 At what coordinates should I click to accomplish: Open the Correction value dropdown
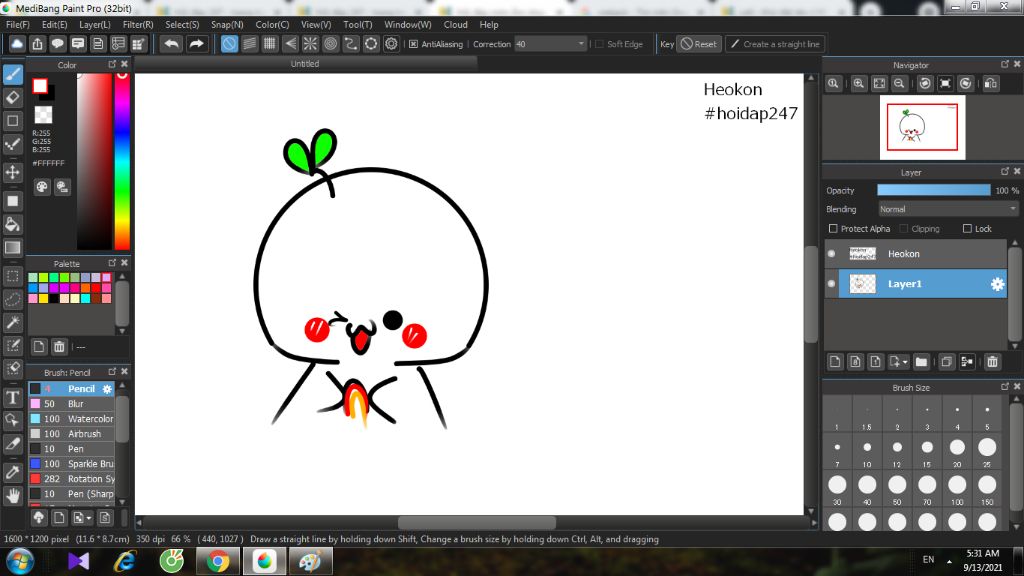(x=581, y=44)
